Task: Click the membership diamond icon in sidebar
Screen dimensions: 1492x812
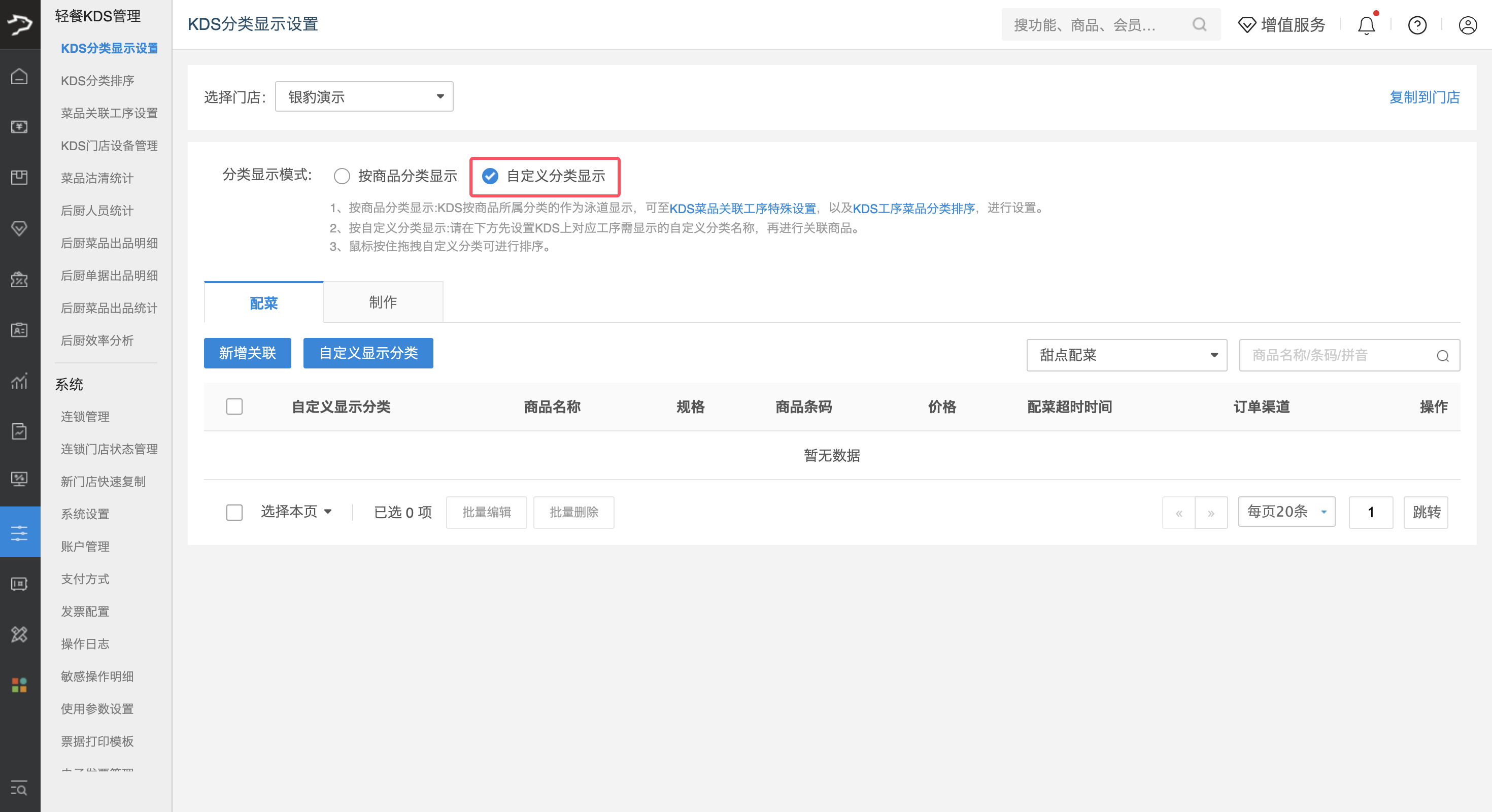Action: [20, 229]
